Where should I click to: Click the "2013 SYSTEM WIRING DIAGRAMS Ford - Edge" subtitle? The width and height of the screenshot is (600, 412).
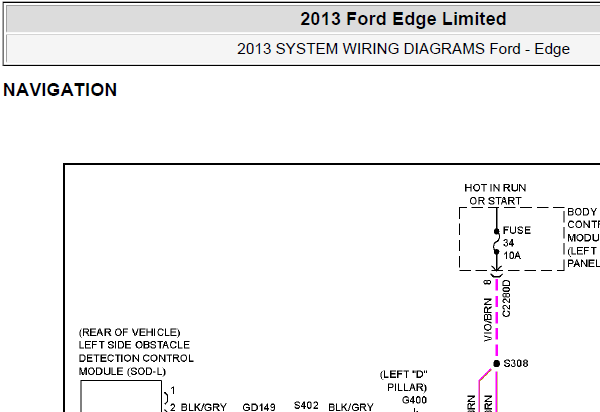pyautogui.click(x=403, y=49)
